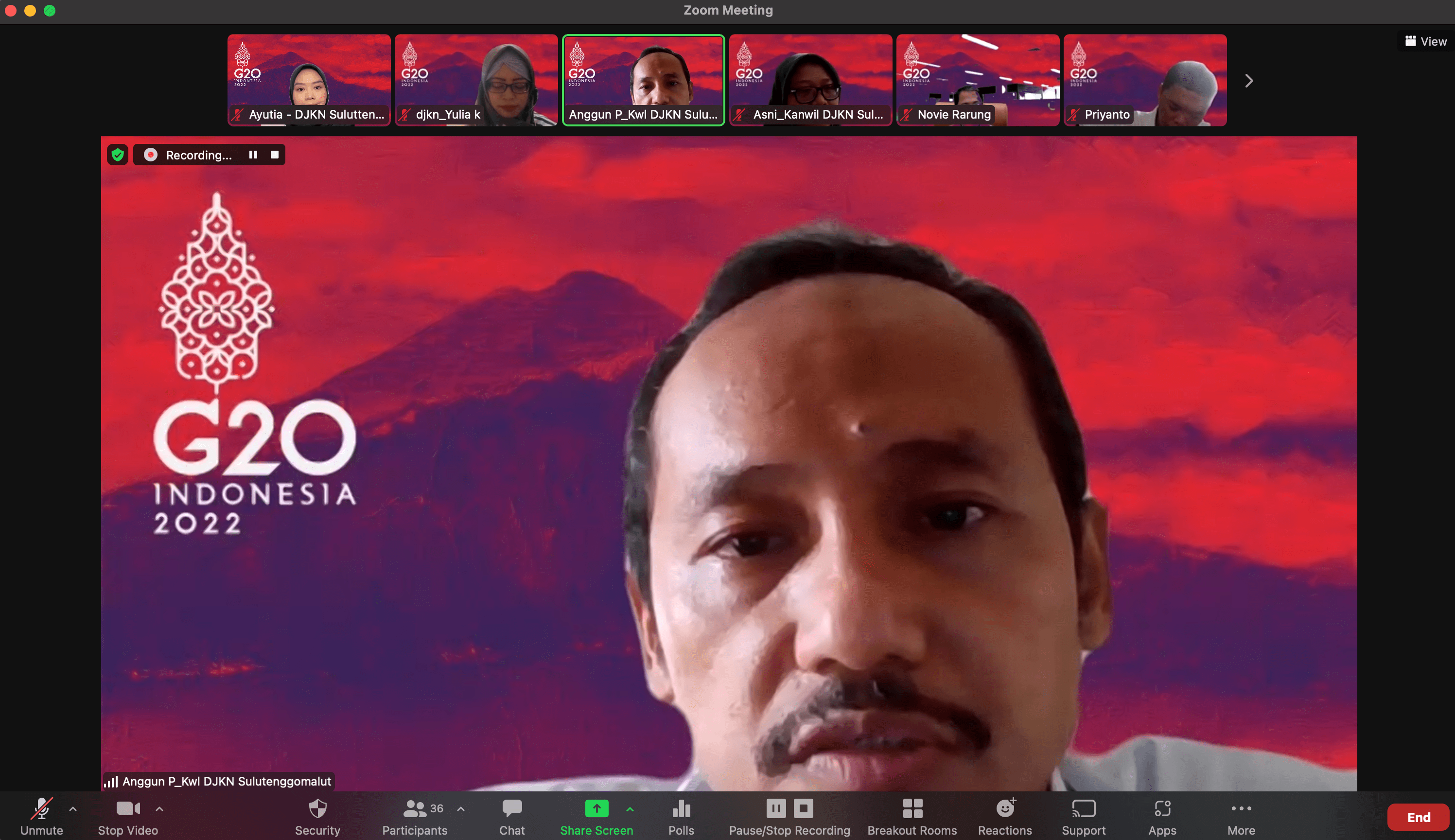The image size is (1455, 840).
Task: Open the Reactions menu
Action: (x=1005, y=809)
